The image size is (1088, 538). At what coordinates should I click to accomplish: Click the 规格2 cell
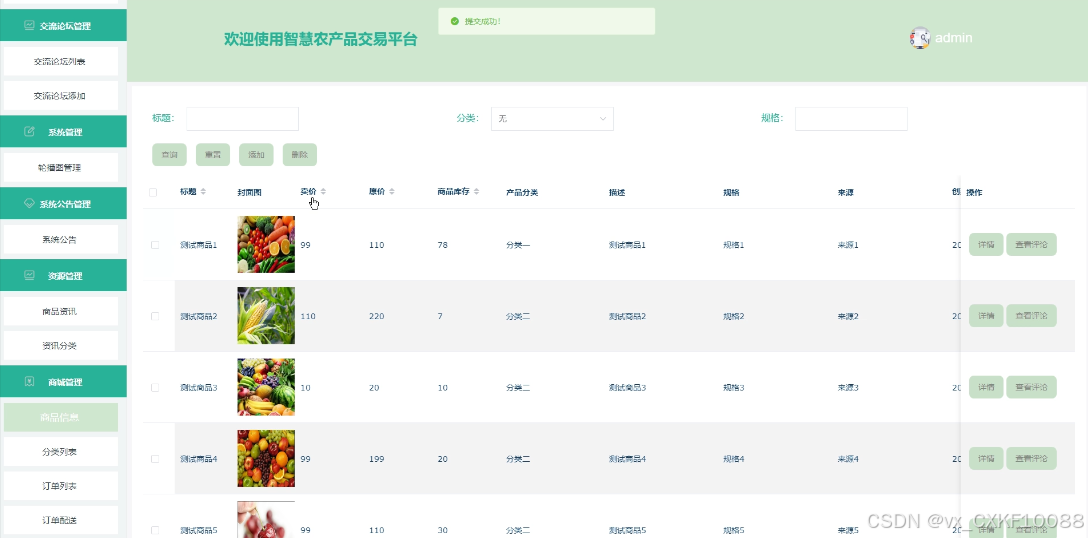[x=733, y=317]
